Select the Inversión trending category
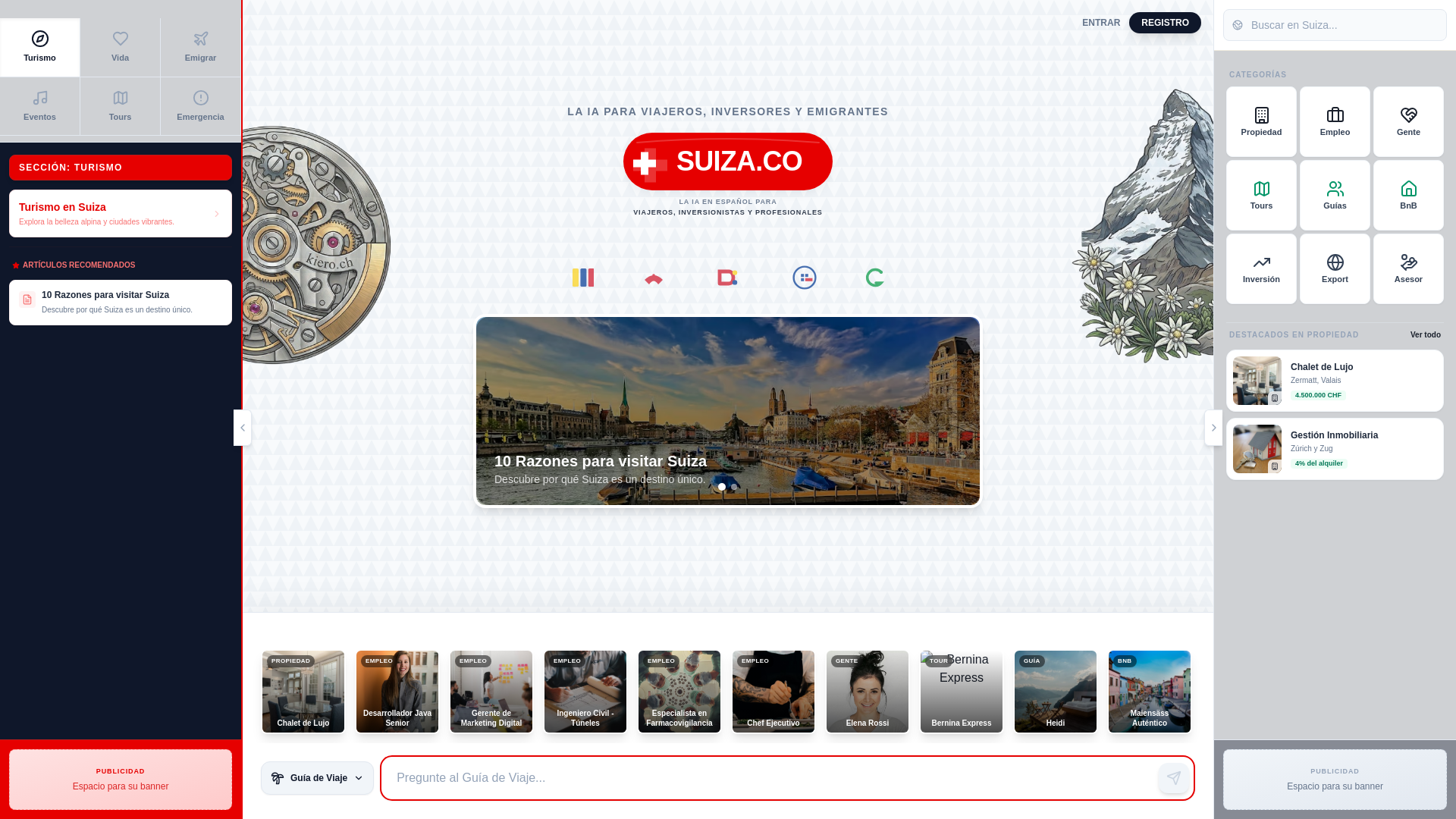Screen dimensions: 1456x819 [x=1261, y=268]
